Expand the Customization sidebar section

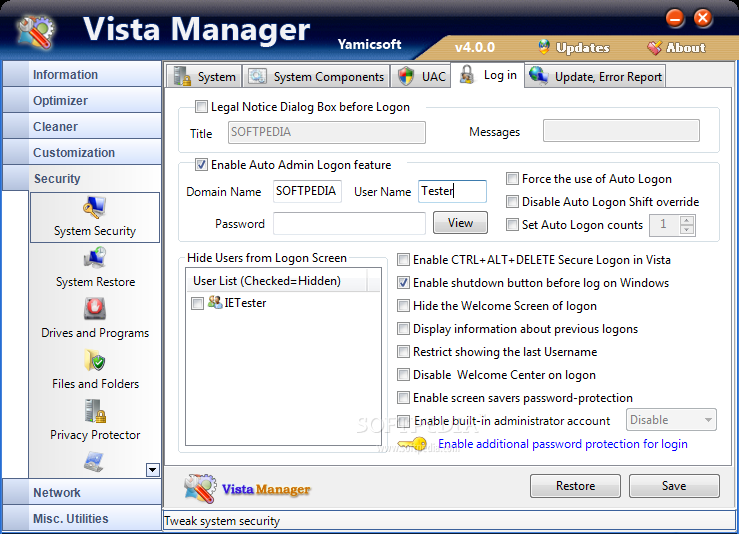coord(82,152)
